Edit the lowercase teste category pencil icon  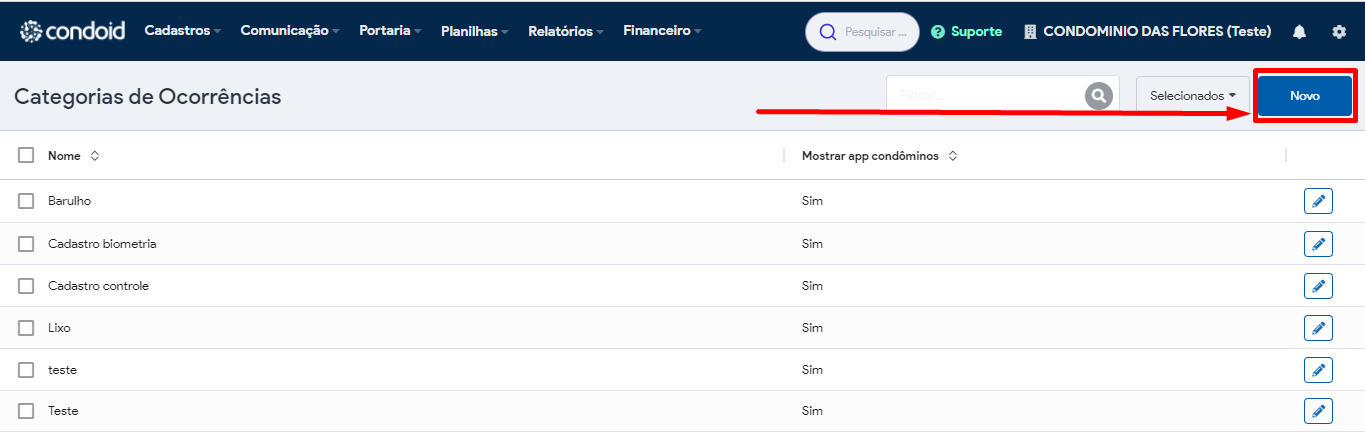click(1318, 370)
